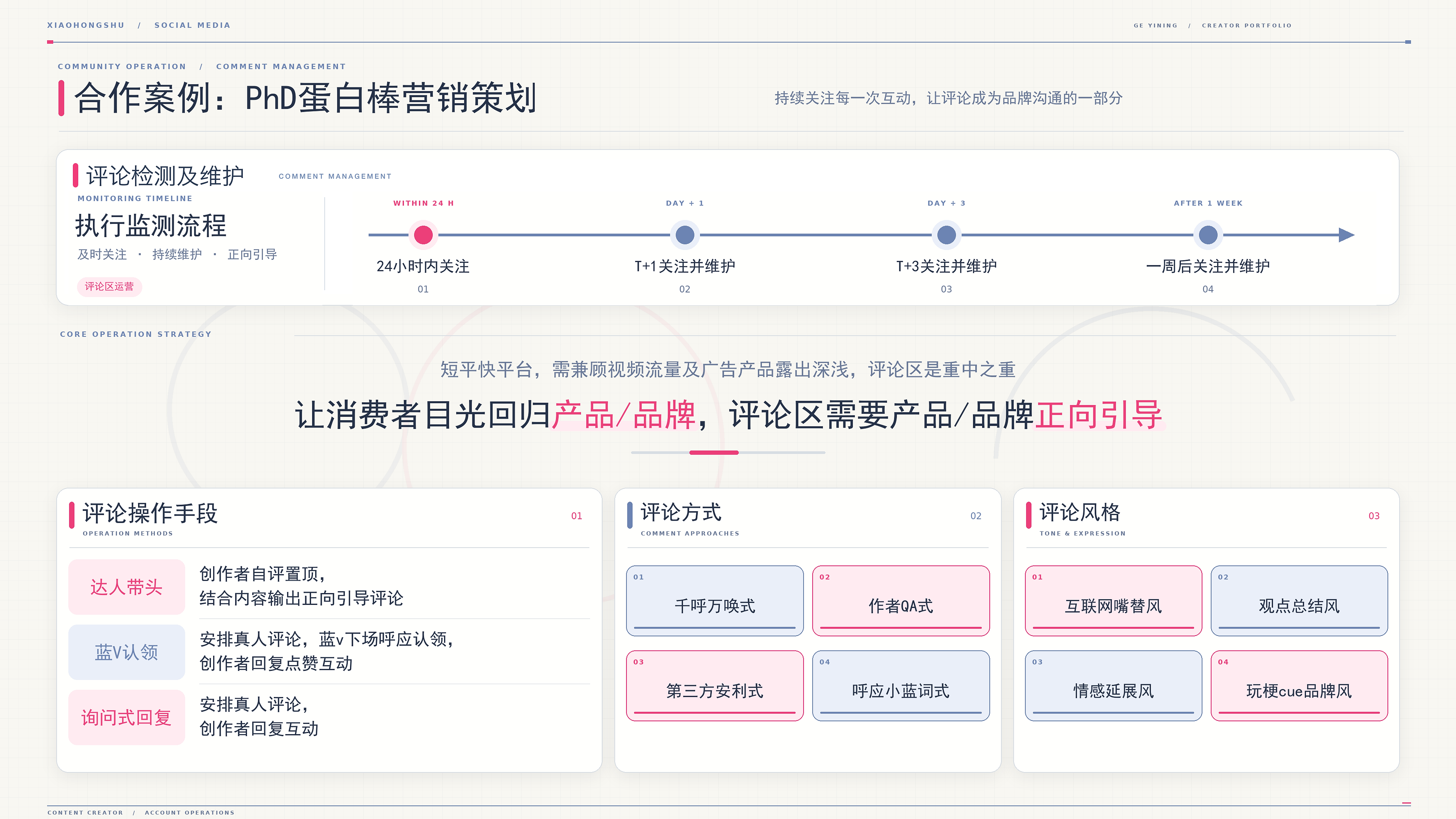This screenshot has width=1456, height=819.
Task: Click the 03 number in 评论风格 panel header
Action: (1374, 516)
